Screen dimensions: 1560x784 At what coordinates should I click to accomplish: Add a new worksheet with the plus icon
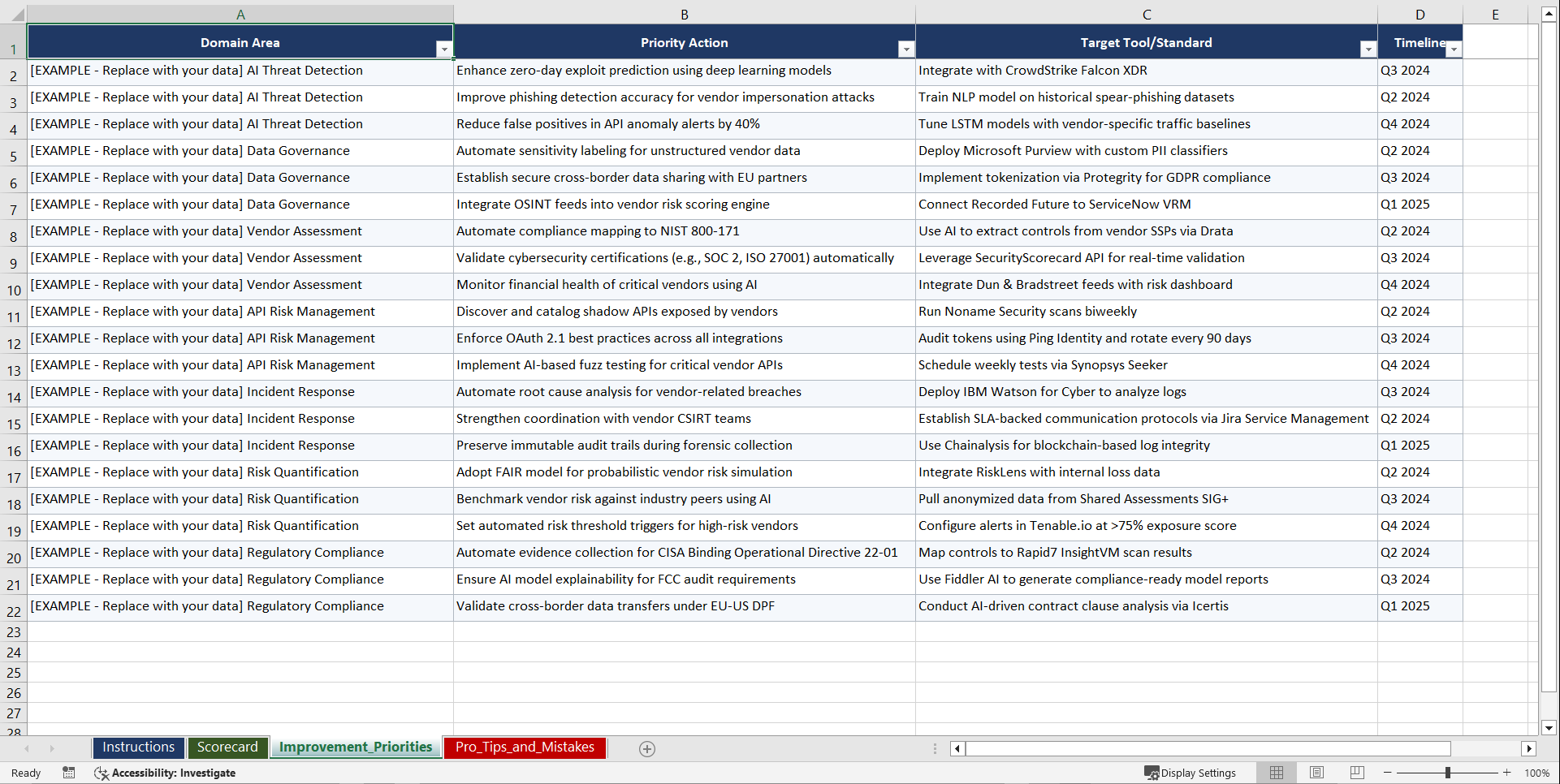click(x=646, y=748)
